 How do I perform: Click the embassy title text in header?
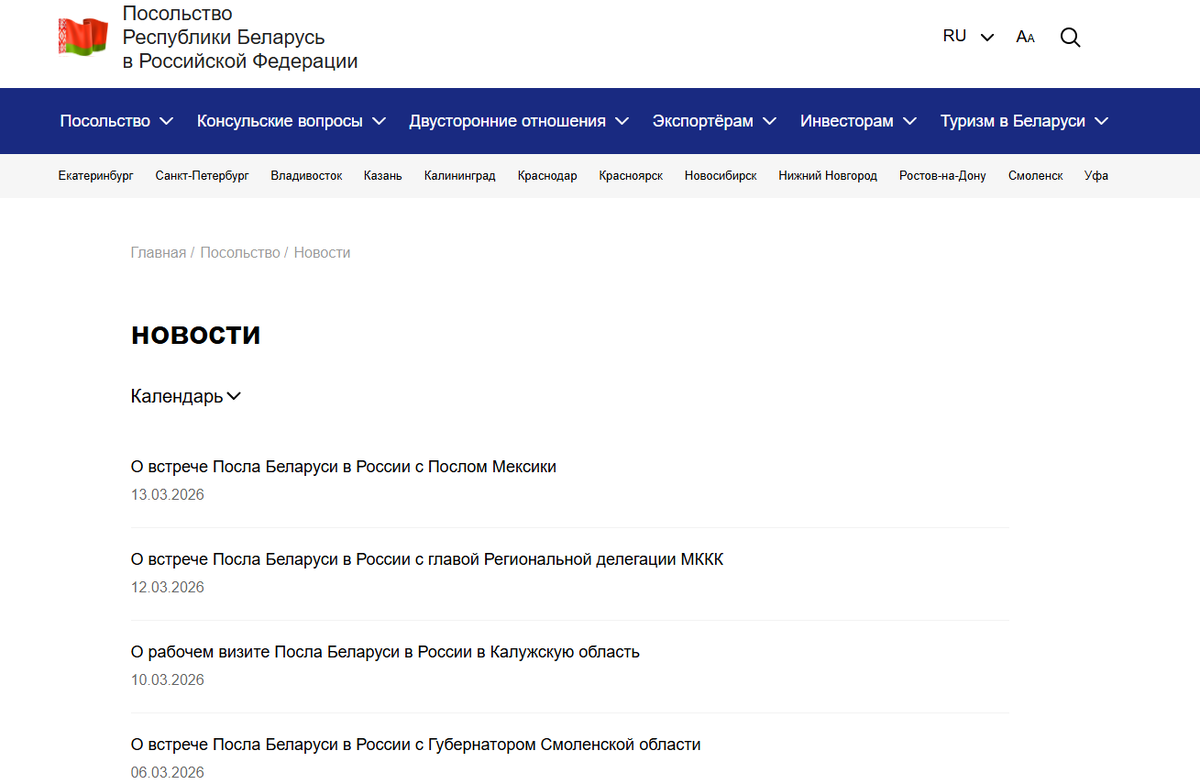240,38
